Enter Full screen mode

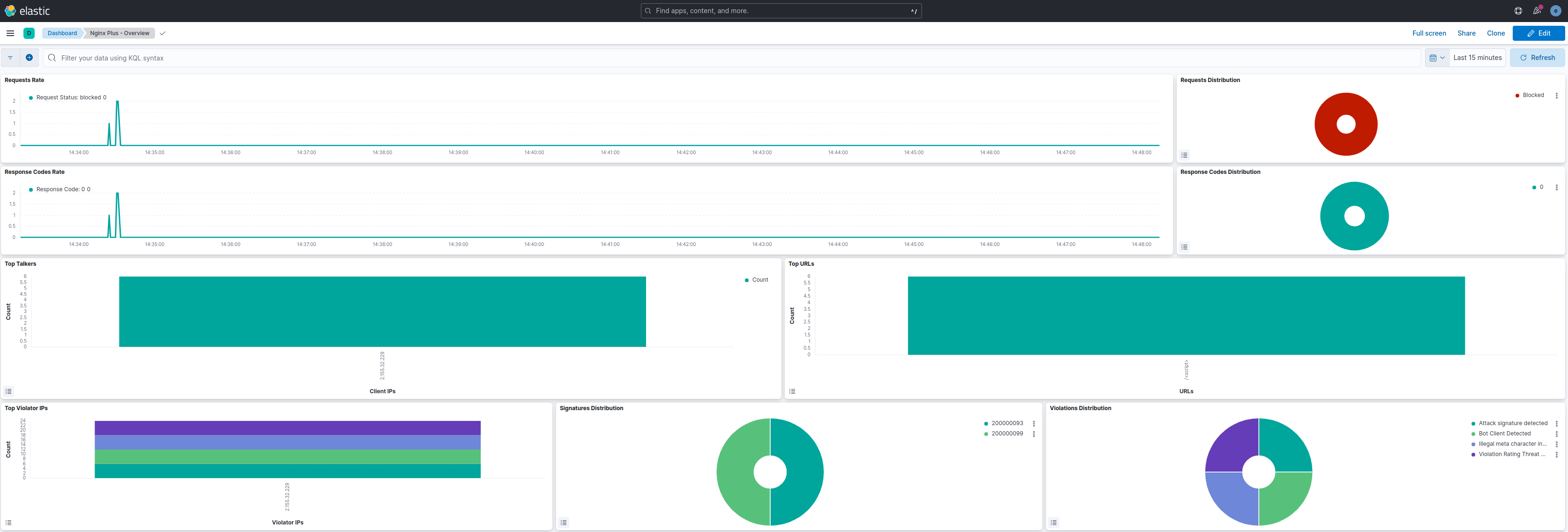tap(1428, 33)
